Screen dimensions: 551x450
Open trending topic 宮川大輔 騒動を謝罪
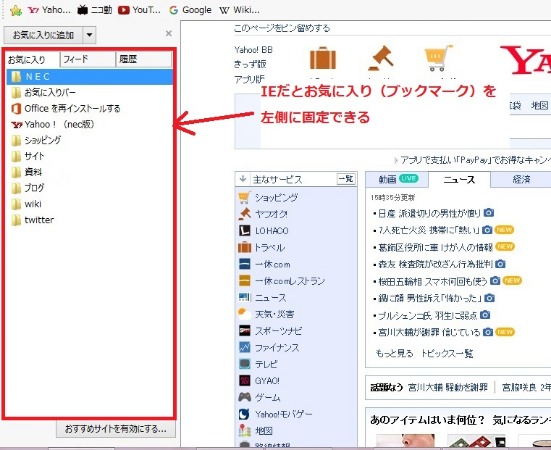pyautogui.click(x=448, y=387)
